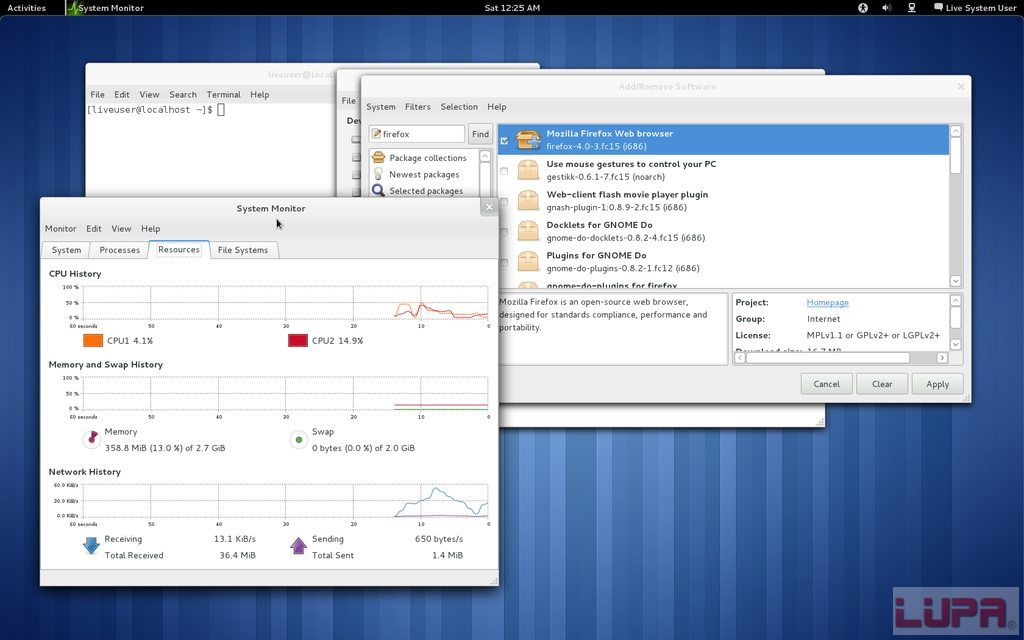Select Web-client flash movie player plugin row
1024x640 pixels.
[723, 200]
